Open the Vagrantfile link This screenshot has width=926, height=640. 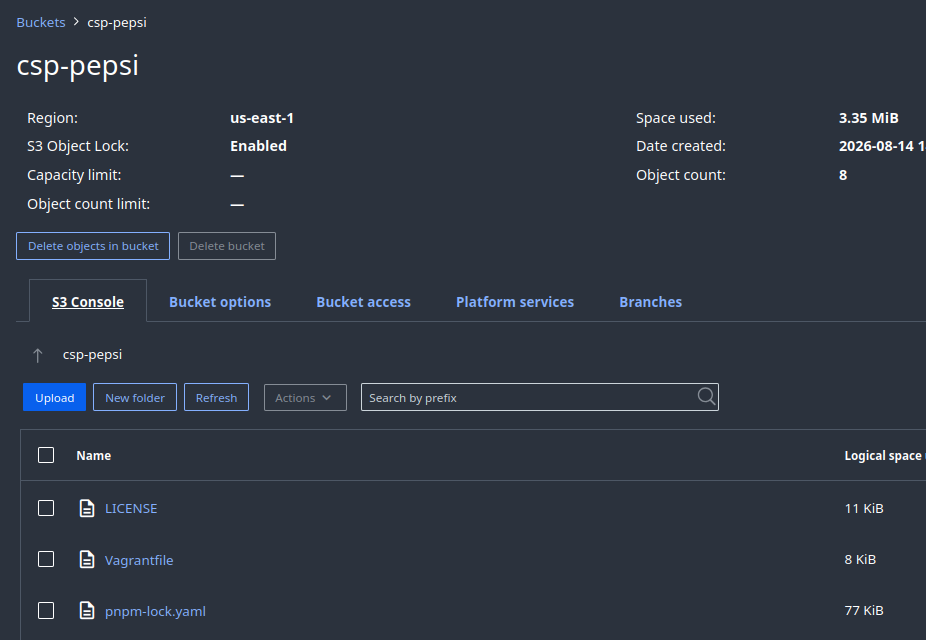139,560
